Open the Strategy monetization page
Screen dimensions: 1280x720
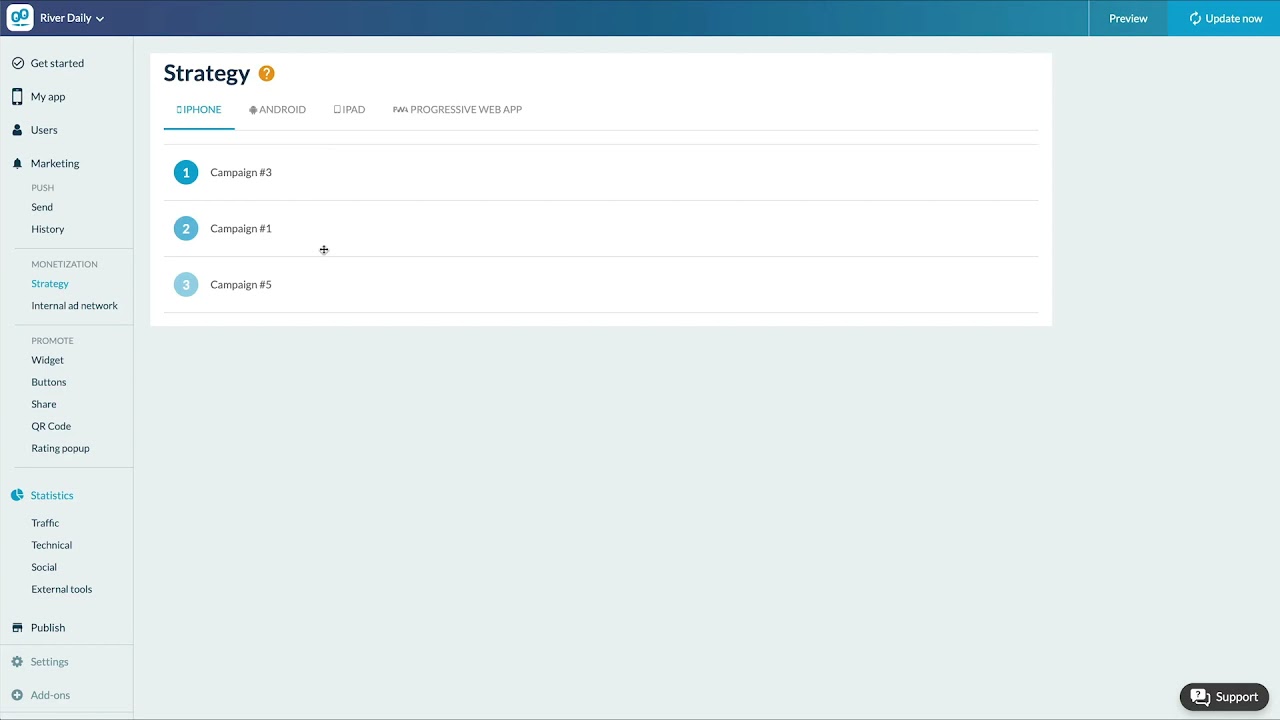pos(50,284)
